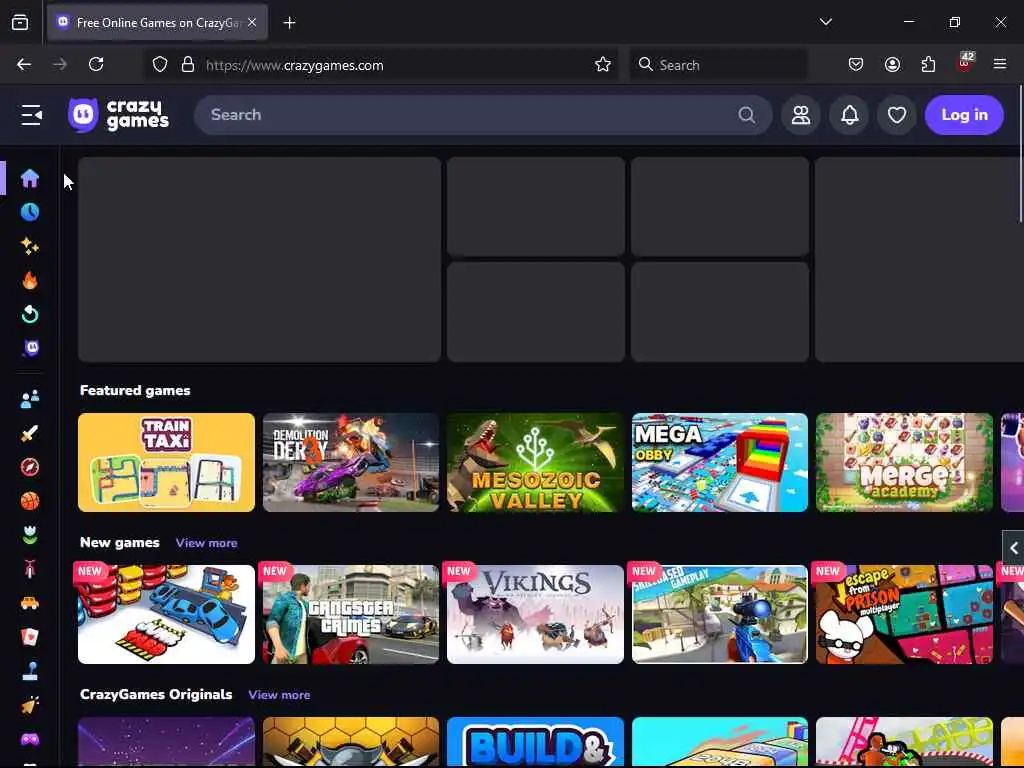Select the joystick category icon
The image size is (1024, 768).
click(x=29, y=671)
